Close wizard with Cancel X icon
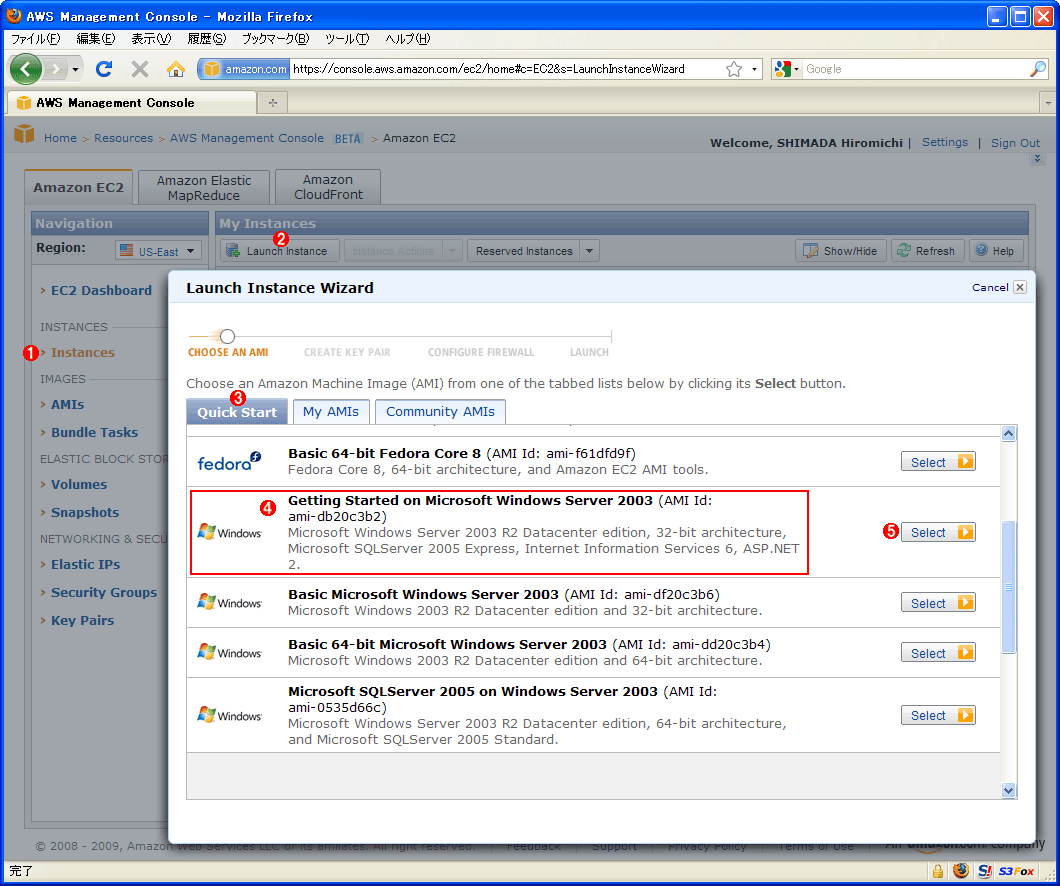 point(1020,287)
